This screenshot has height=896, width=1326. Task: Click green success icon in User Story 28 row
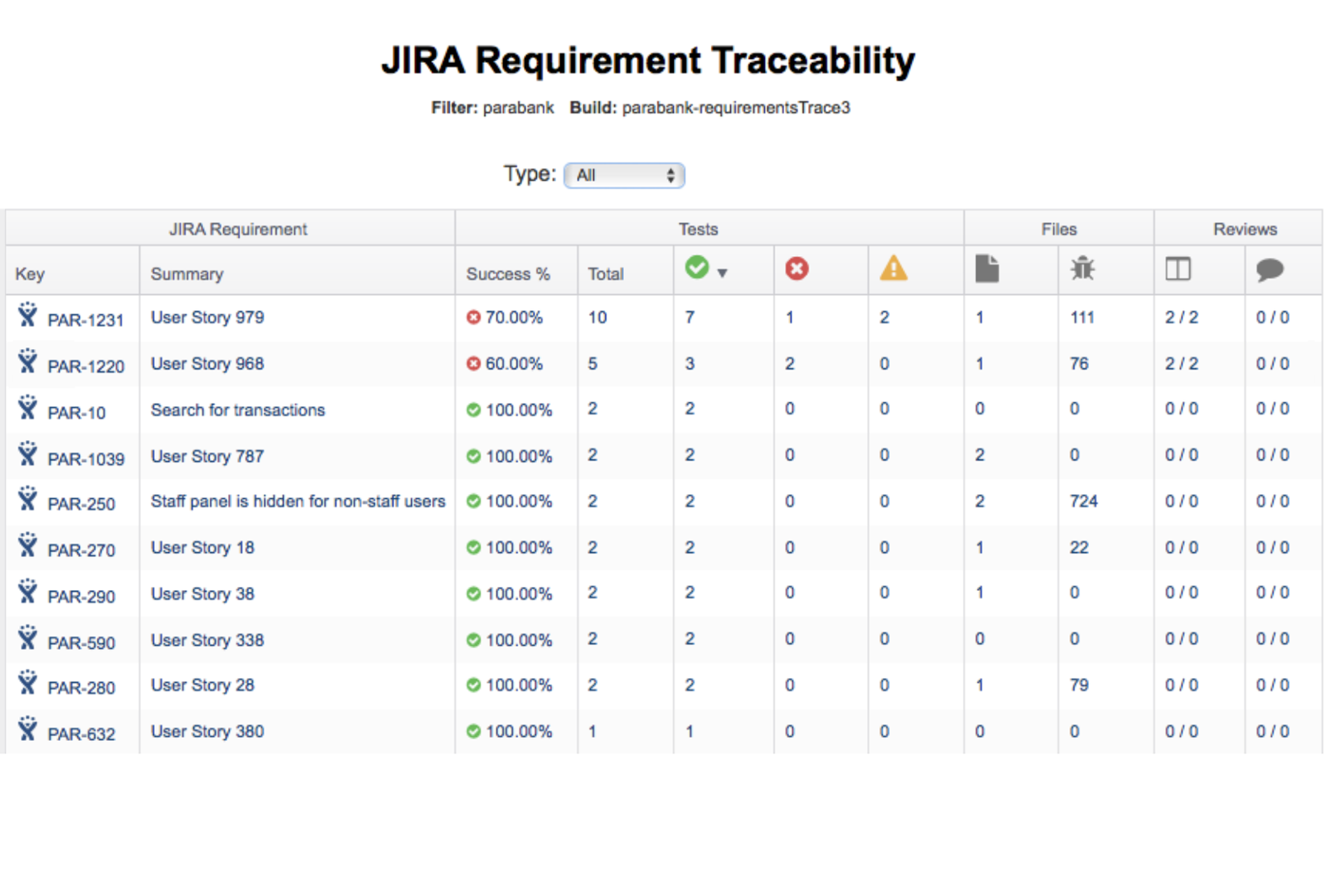[x=473, y=685]
